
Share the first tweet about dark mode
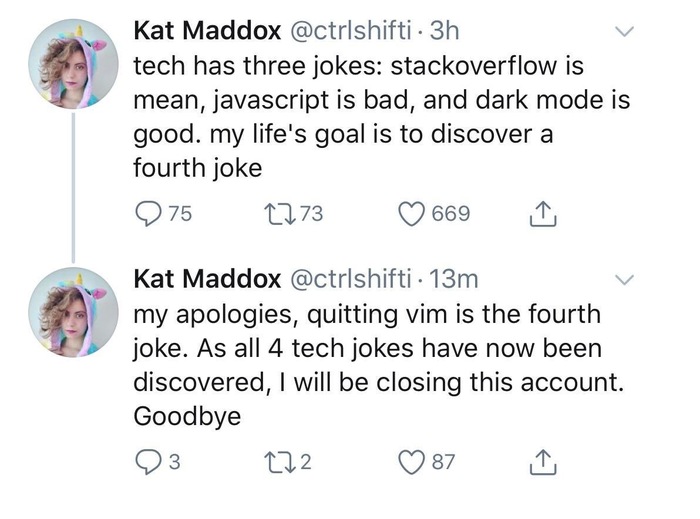(541, 213)
